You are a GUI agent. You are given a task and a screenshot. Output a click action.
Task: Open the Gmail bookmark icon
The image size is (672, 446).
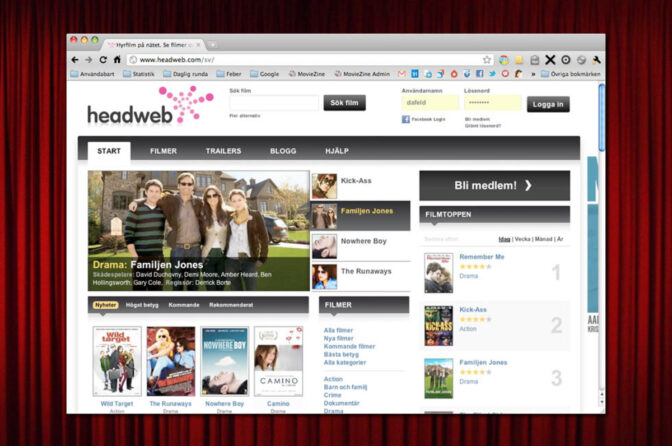tap(402, 74)
